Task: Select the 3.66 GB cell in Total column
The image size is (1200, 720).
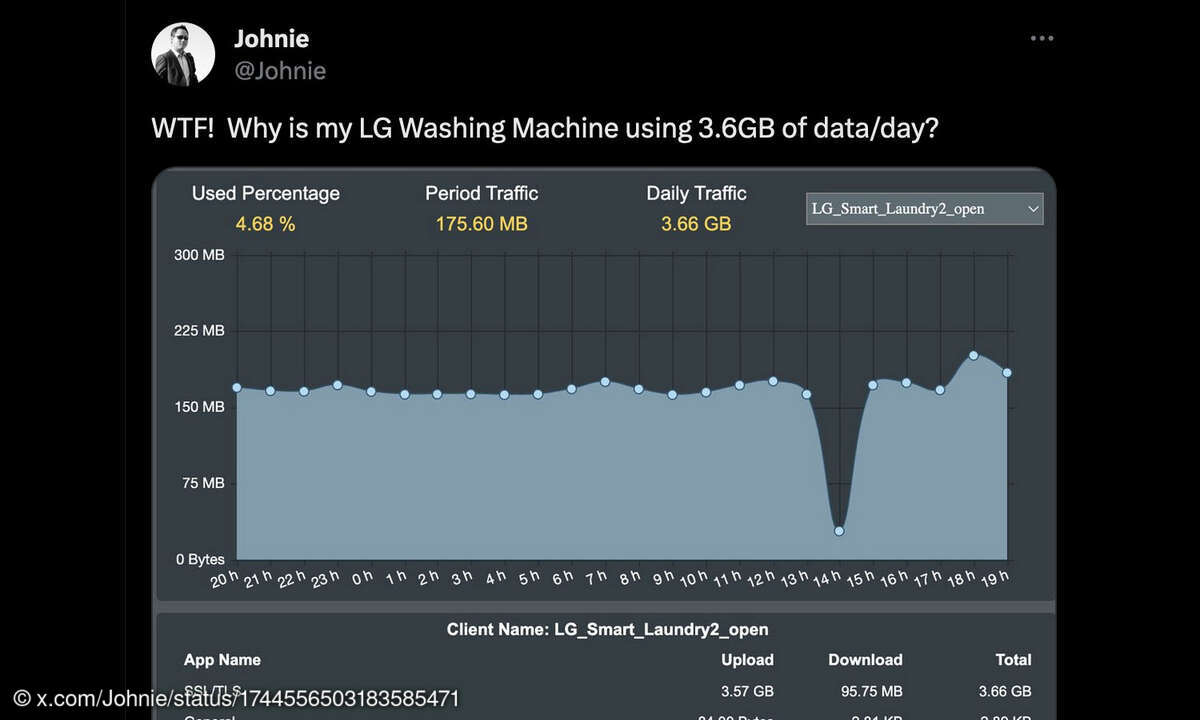Action: tap(1006, 691)
